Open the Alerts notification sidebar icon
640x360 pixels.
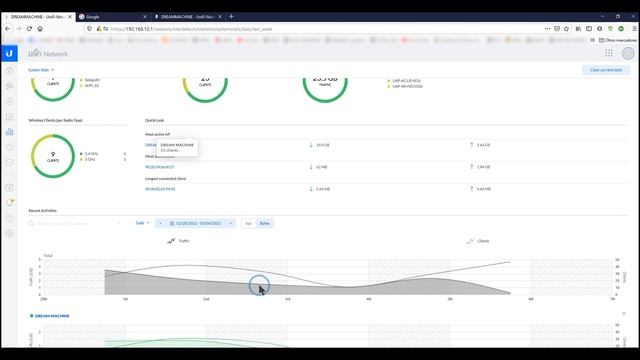pos(9,202)
